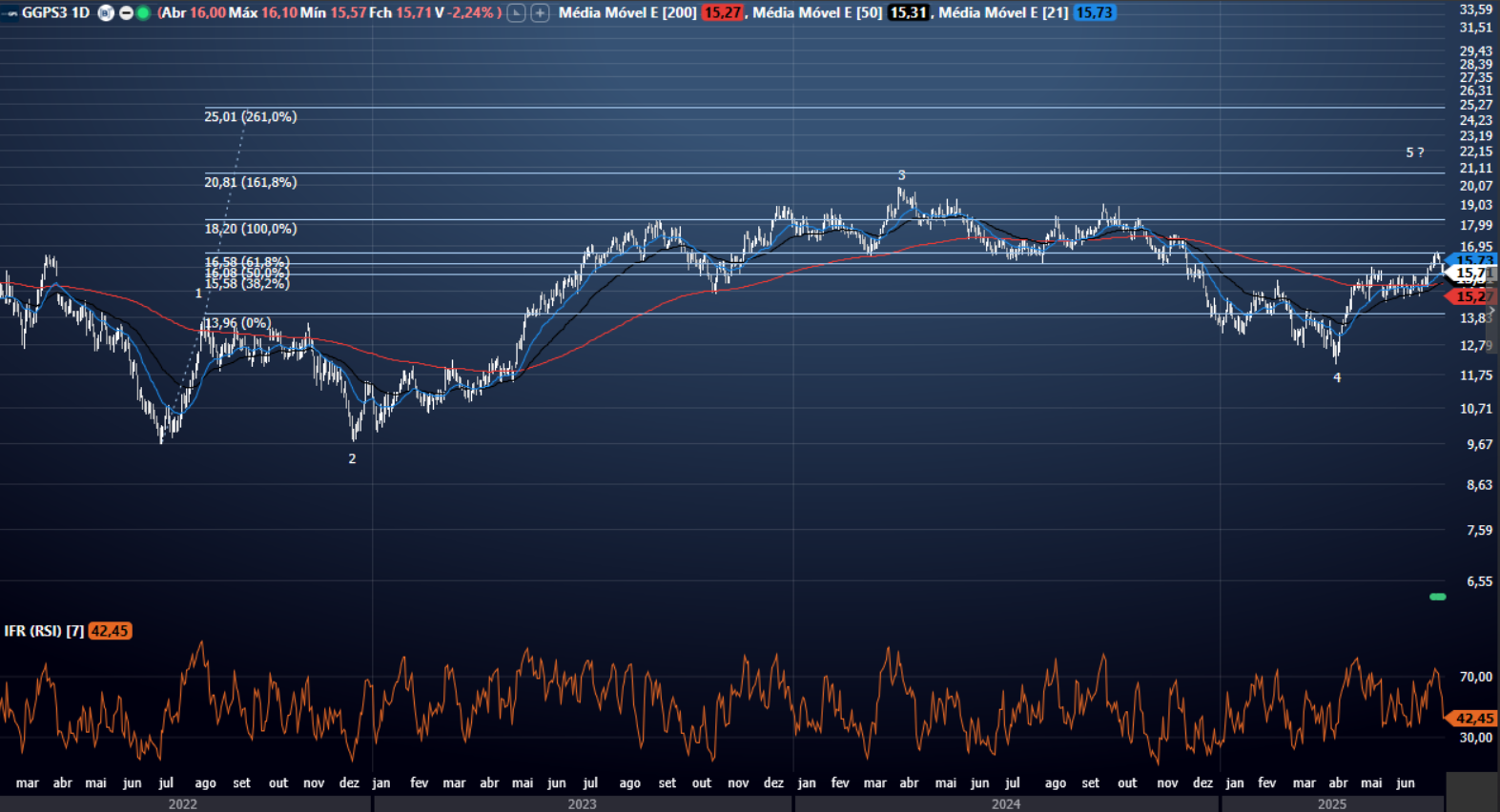The height and width of the screenshot is (812, 1500).
Task: Click the small green marker near price axis
Action: click(x=1438, y=597)
